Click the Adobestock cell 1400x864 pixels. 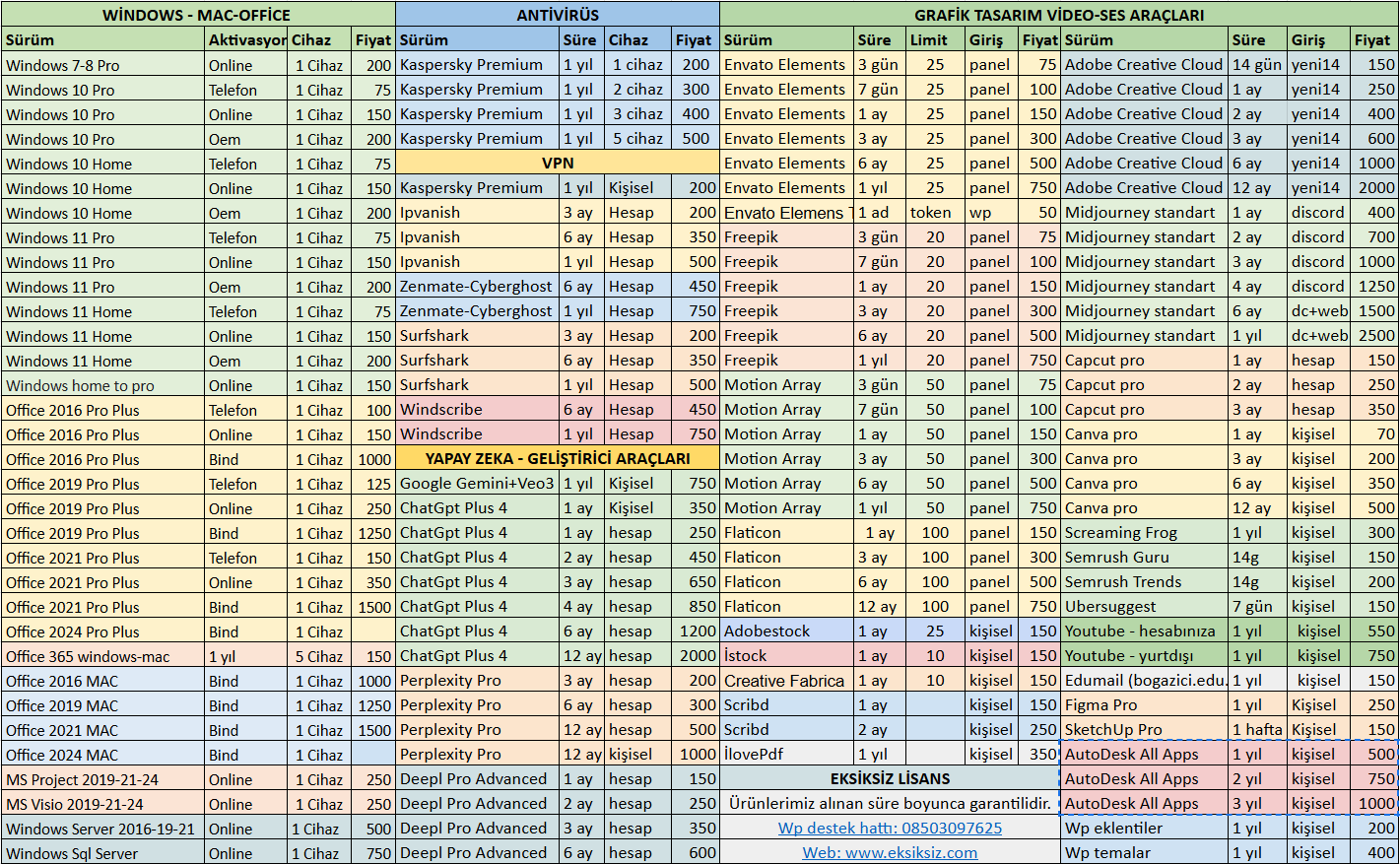(788, 631)
